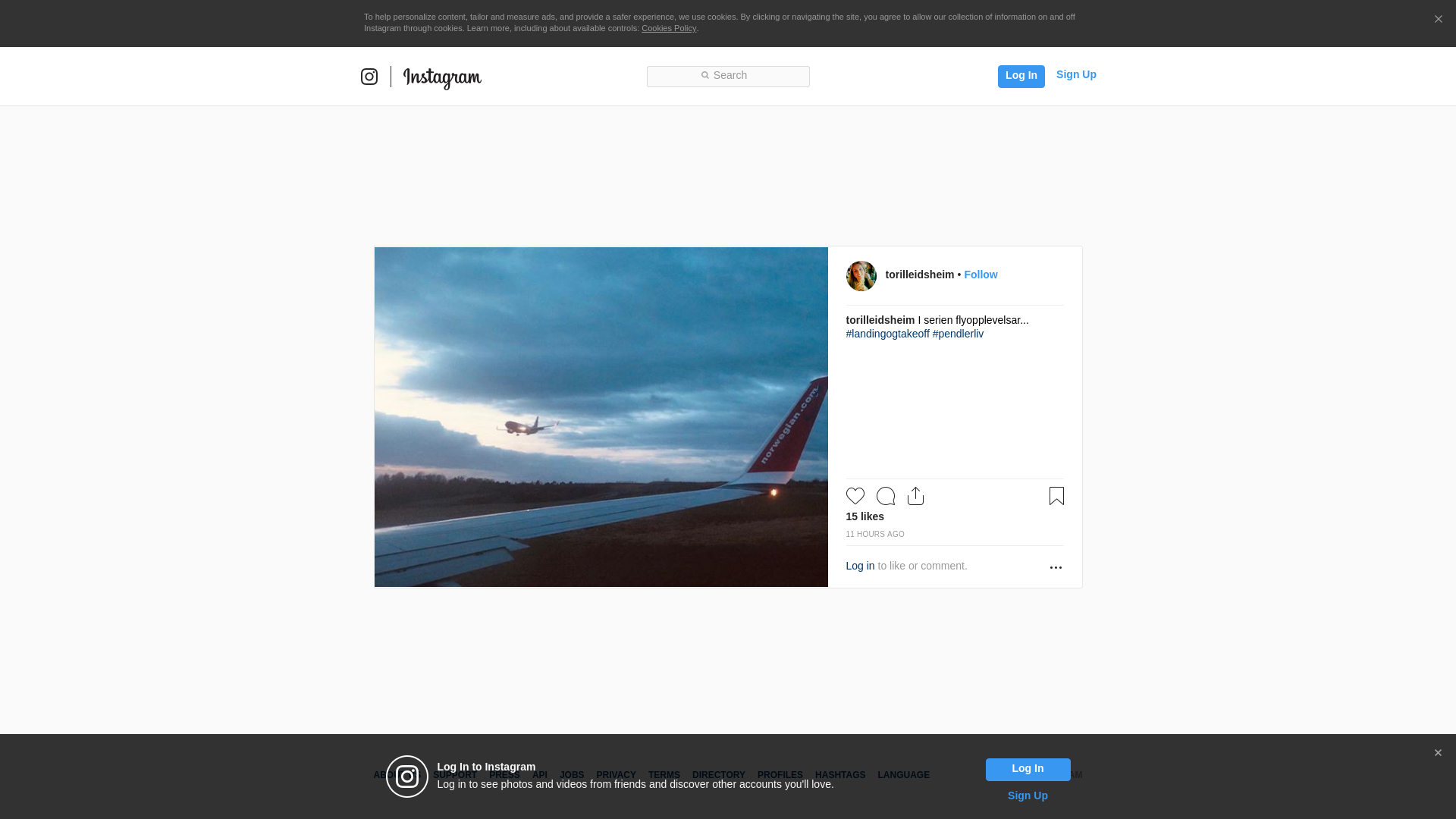Viewport: 1456px width, 819px height.
Task: Open the PRIVACY footer link
Action: pos(616,775)
